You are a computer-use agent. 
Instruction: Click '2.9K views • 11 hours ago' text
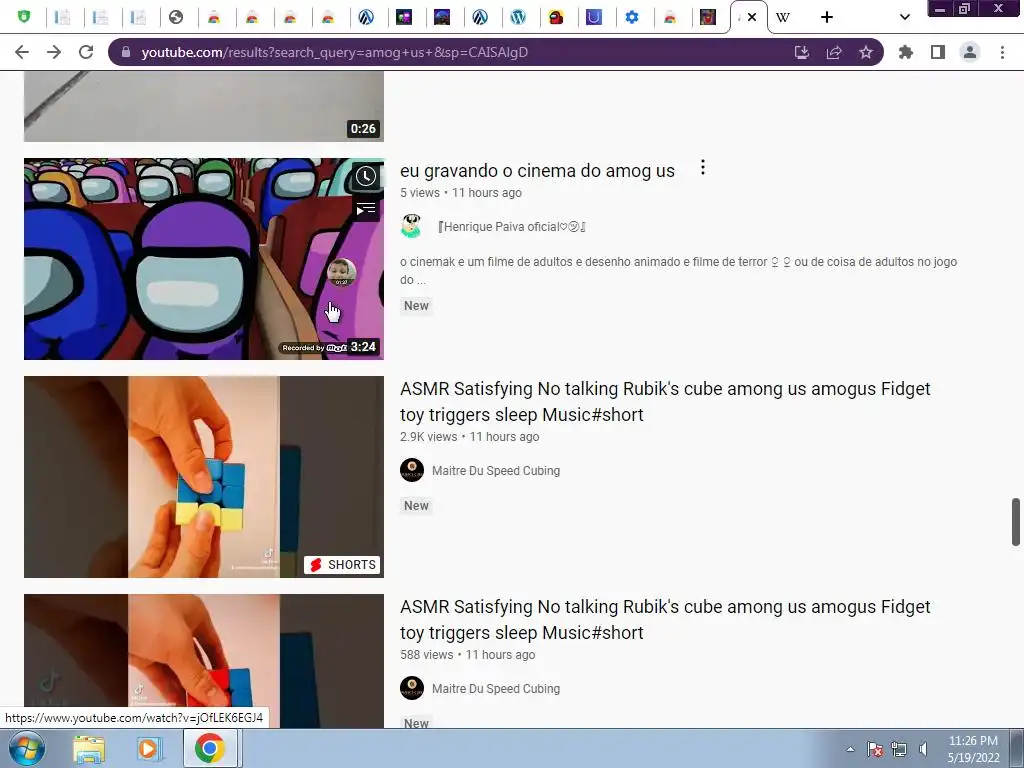point(470,437)
